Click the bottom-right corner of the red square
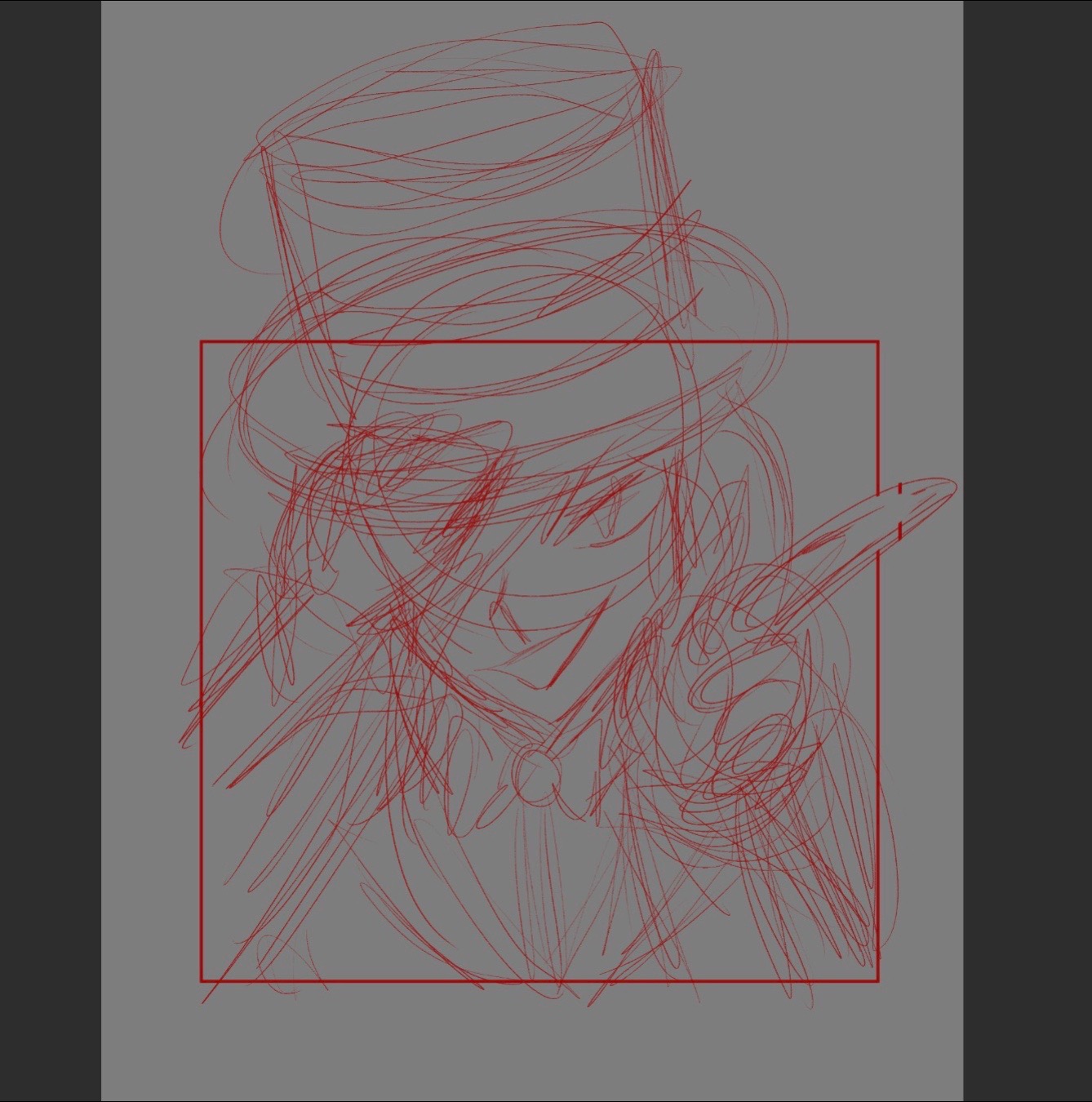The image size is (1092, 1102). point(878,980)
